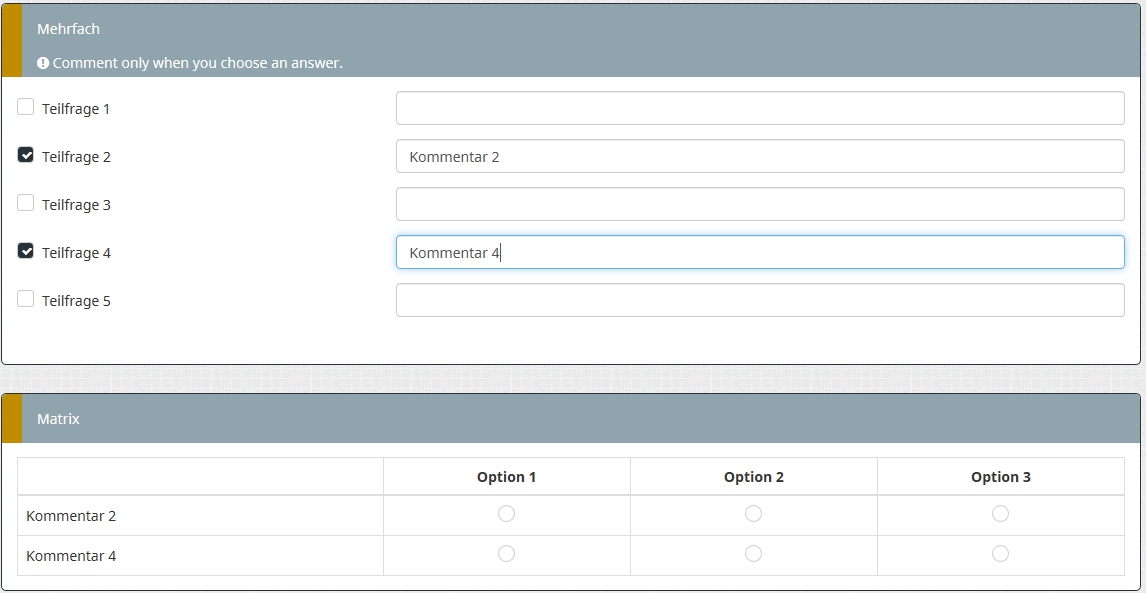
Task: Click the Matrix question title
Action: [x=58, y=419]
